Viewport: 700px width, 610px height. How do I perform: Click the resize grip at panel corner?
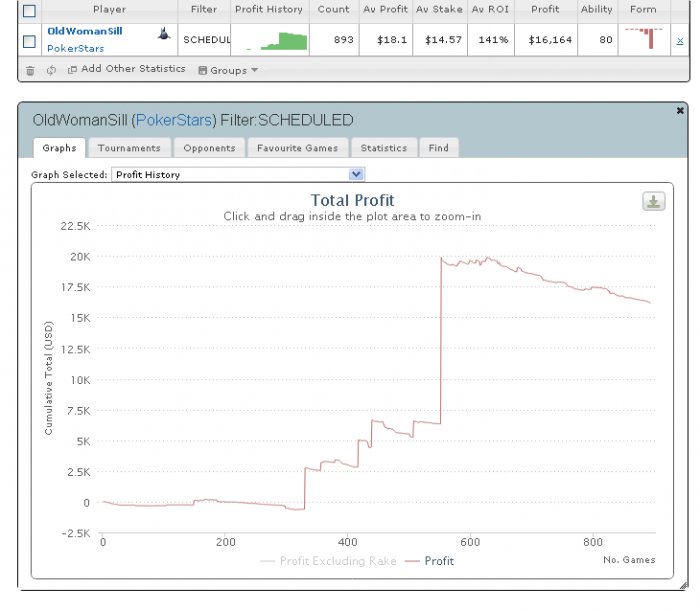pyautogui.click(x=683, y=585)
